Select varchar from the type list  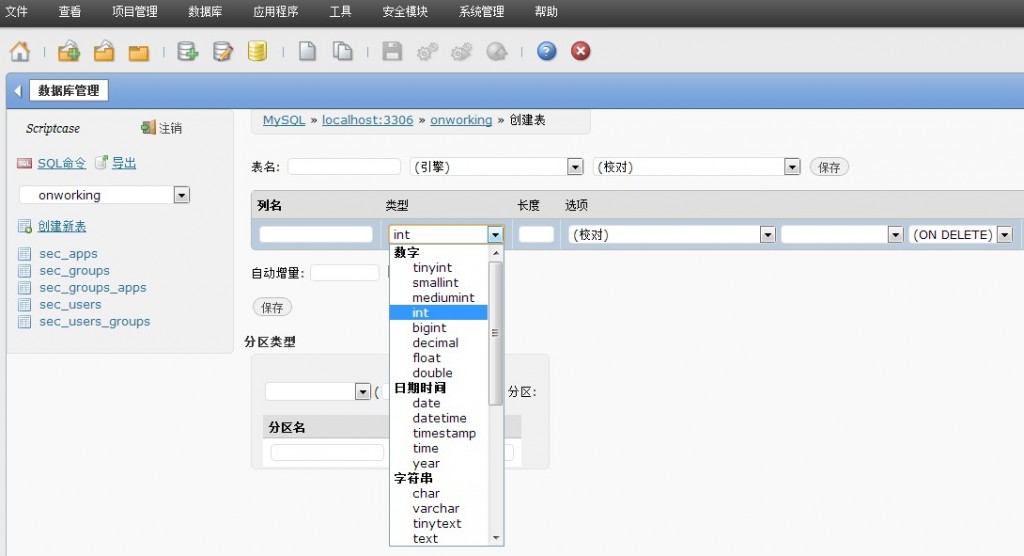436,508
